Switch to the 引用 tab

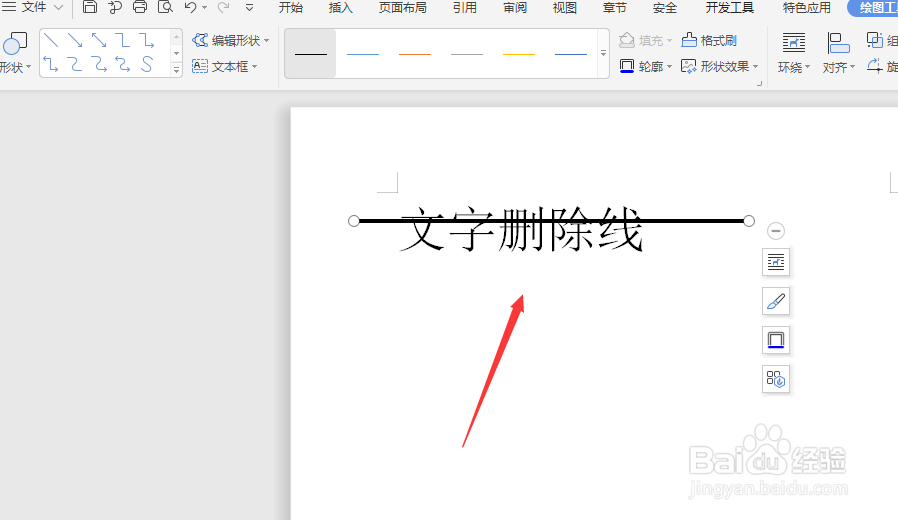click(x=464, y=7)
